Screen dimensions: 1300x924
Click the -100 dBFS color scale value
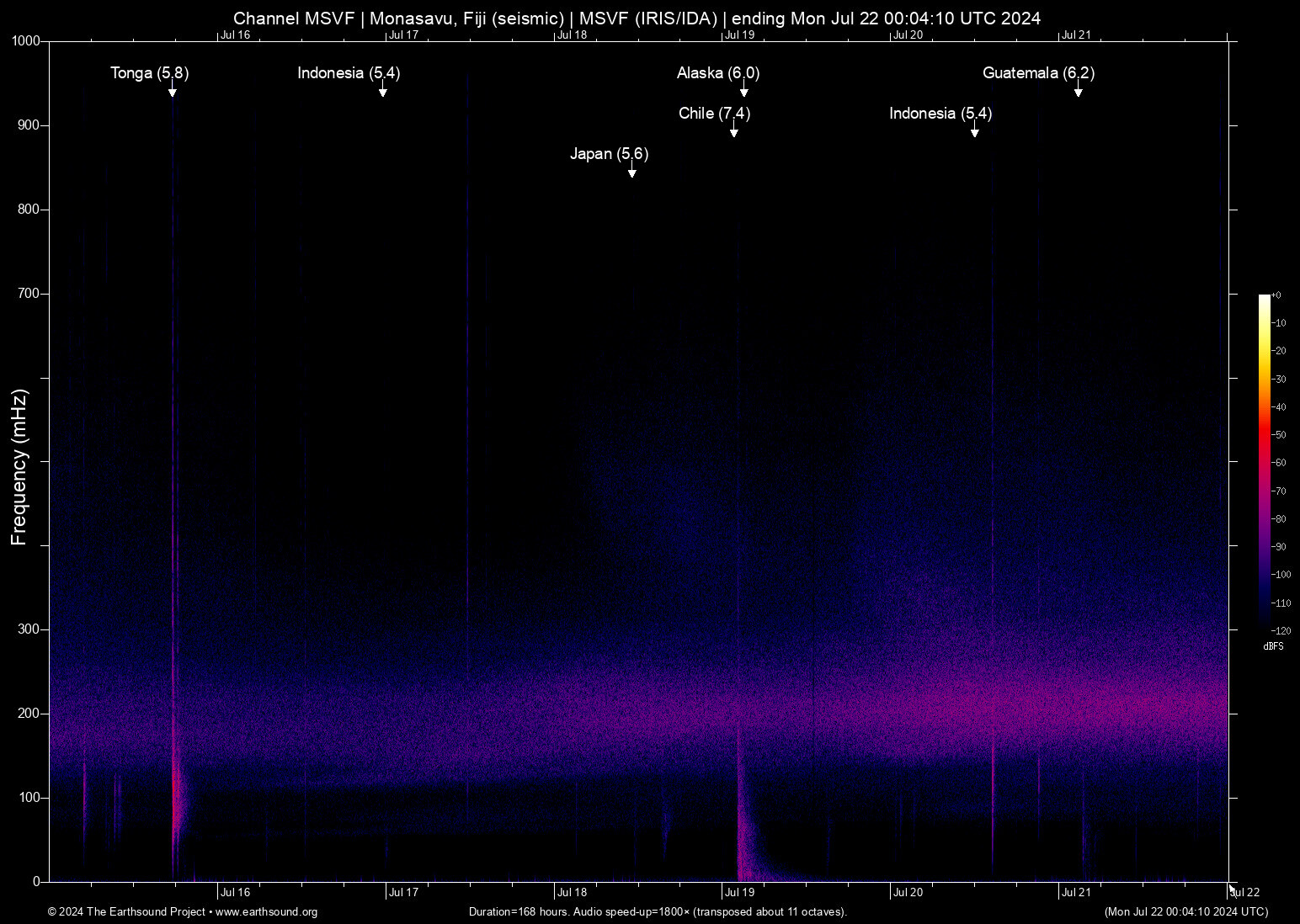tap(1281, 575)
